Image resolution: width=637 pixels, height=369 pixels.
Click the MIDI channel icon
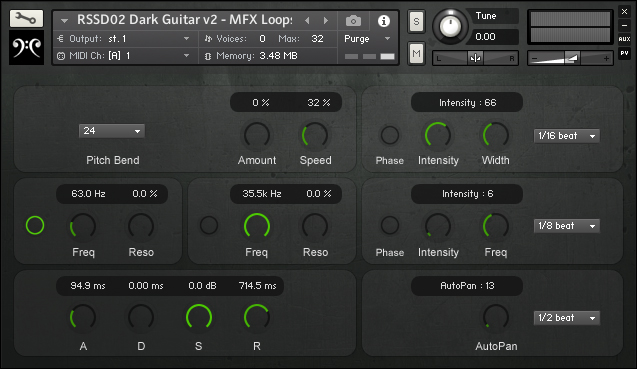click(x=61, y=56)
